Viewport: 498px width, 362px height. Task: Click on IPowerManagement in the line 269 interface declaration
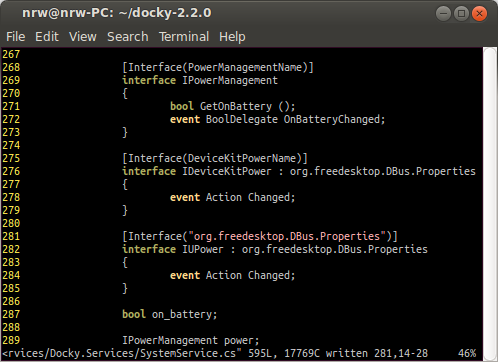click(230, 80)
